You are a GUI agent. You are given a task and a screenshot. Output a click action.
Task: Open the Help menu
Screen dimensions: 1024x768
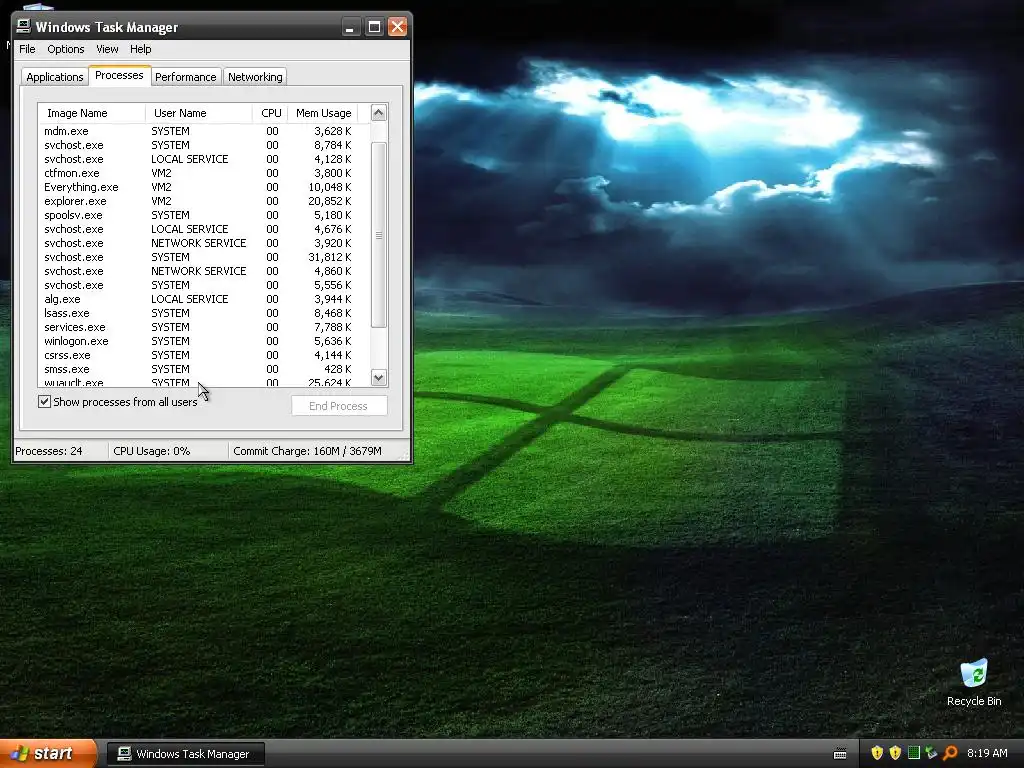[x=140, y=49]
